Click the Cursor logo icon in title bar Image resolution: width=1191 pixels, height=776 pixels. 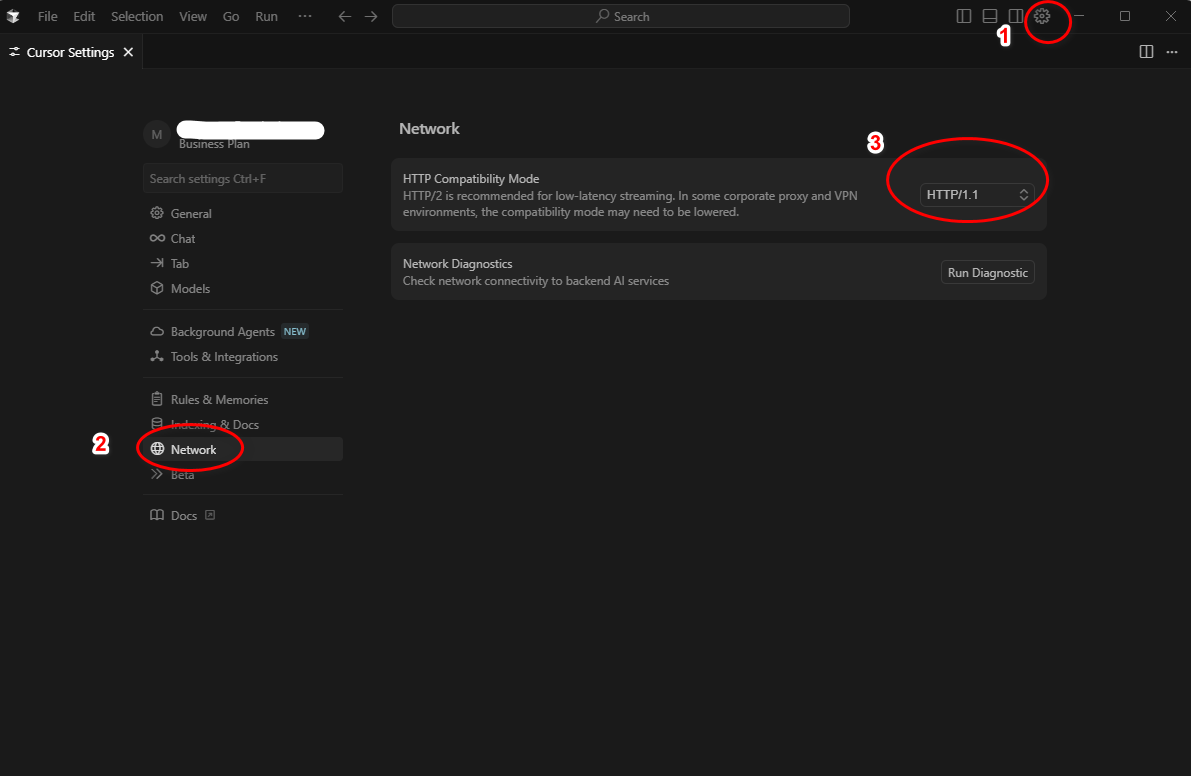(x=13, y=16)
